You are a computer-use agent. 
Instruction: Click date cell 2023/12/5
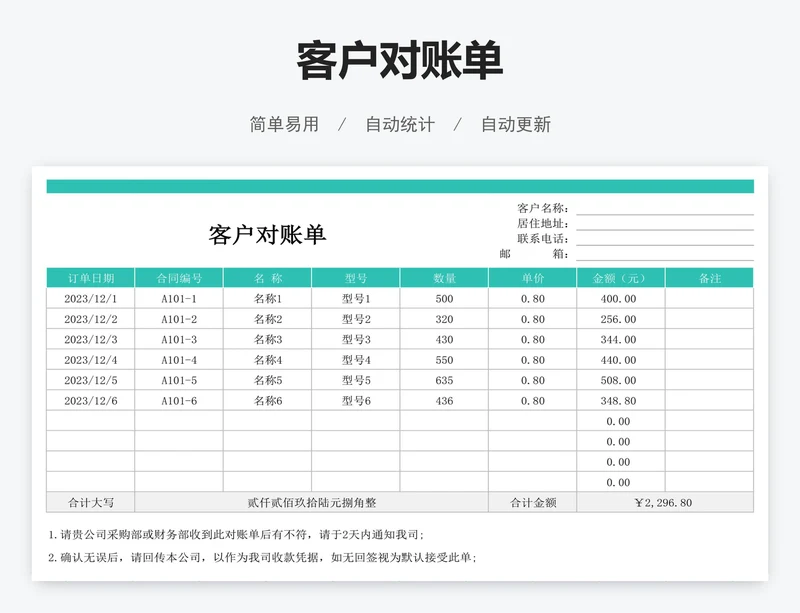click(x=90, y=380)
